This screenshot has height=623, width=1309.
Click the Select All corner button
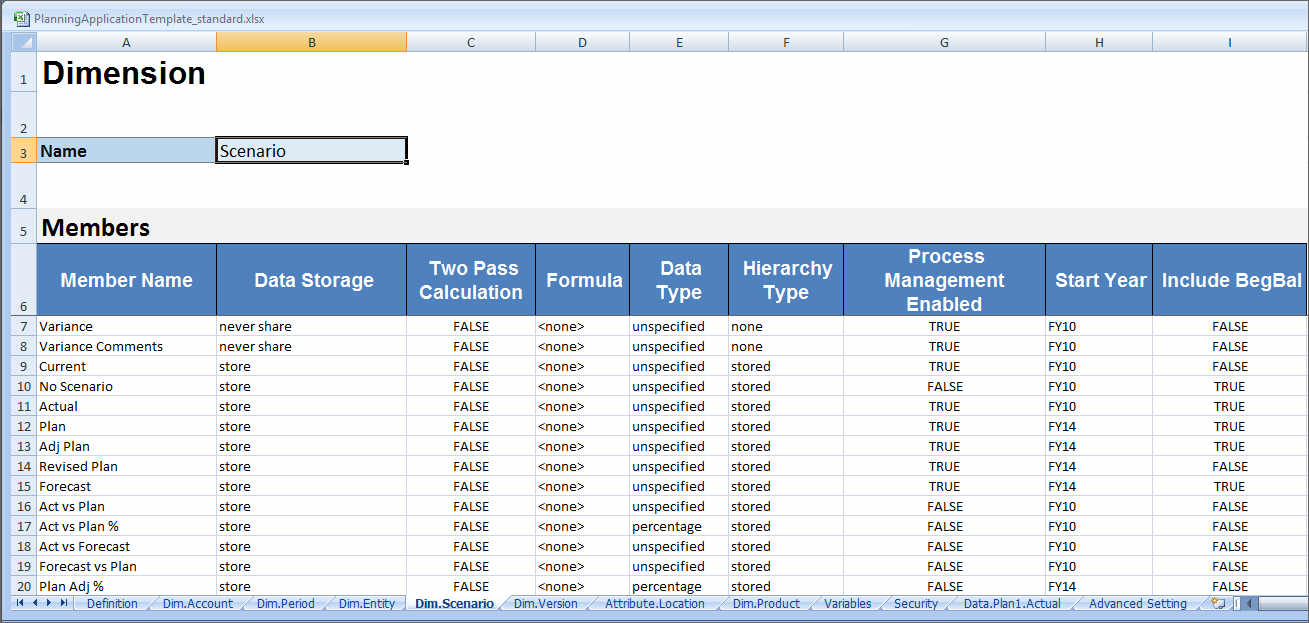pyautogui.click(x=22, y=41)
